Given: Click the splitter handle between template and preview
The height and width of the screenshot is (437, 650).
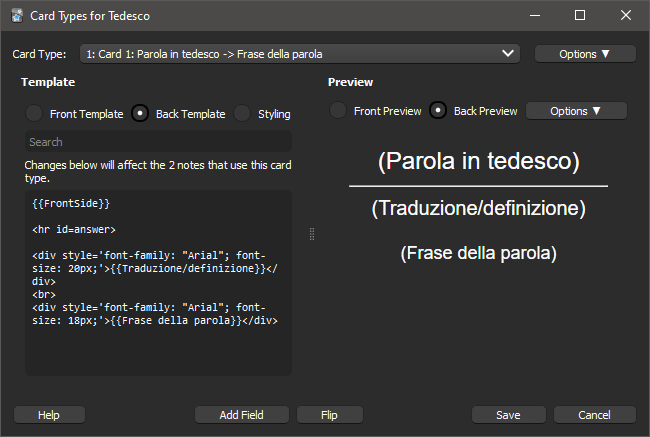Looking at the screenshot, I should click(312, 234).
